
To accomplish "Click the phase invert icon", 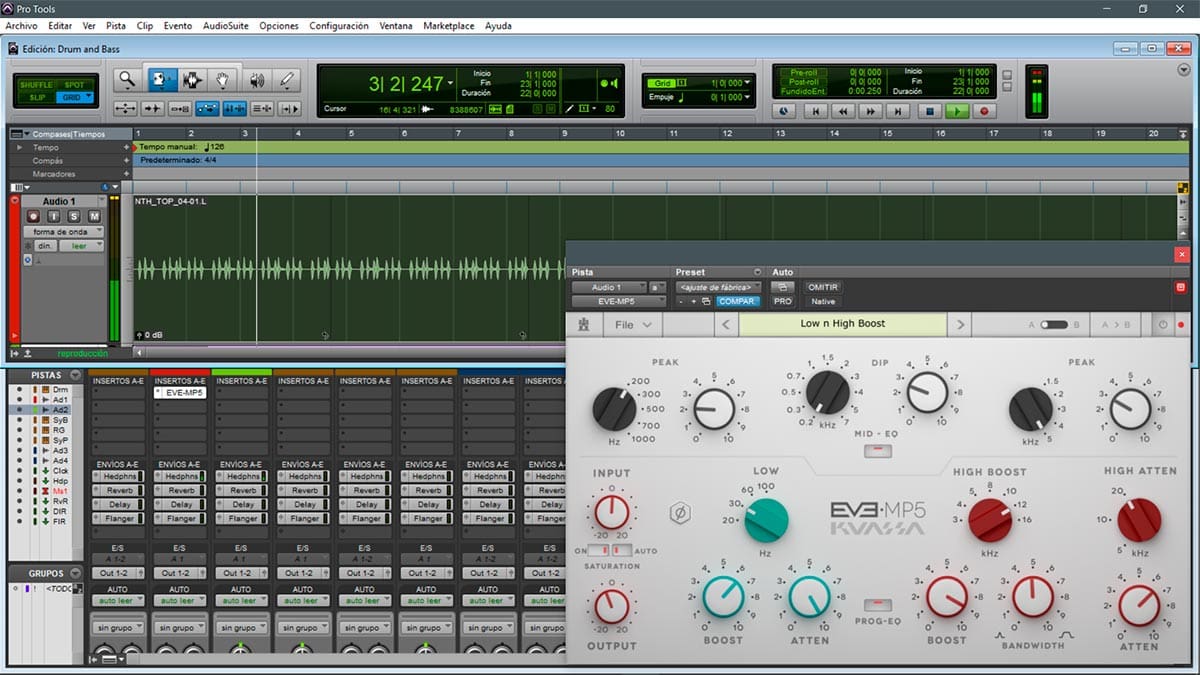I will [680, 514].
